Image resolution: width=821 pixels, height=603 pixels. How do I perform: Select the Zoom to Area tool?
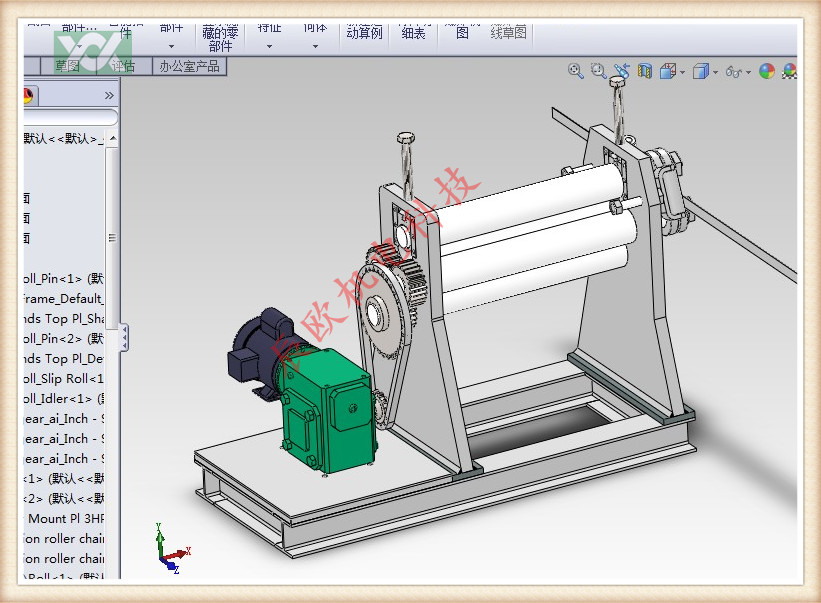coord(598,71)
